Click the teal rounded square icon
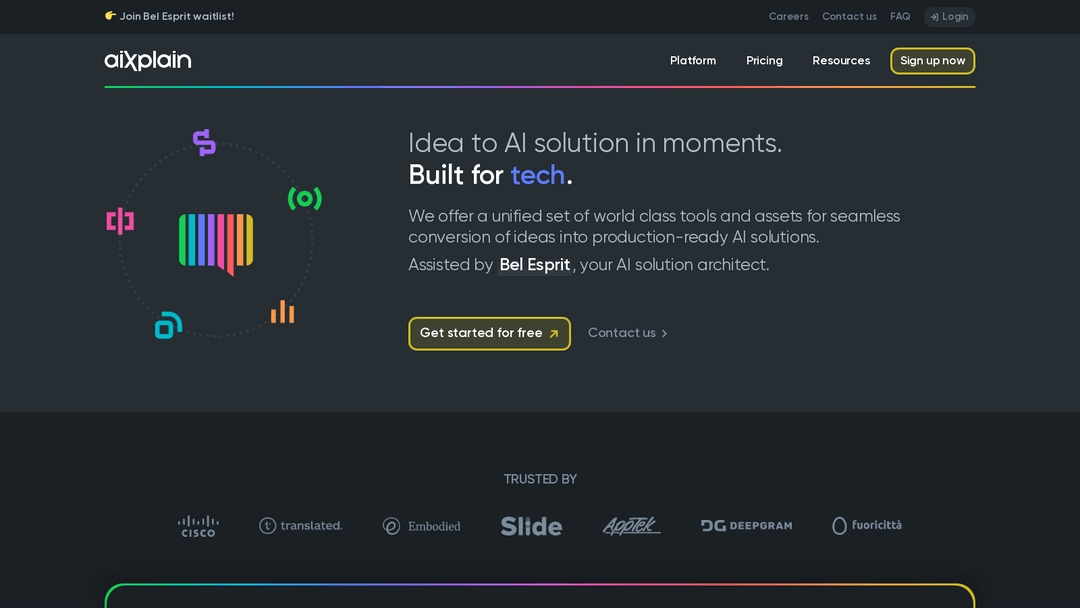Screen dimensions: 1080x608 coord(168,325)
